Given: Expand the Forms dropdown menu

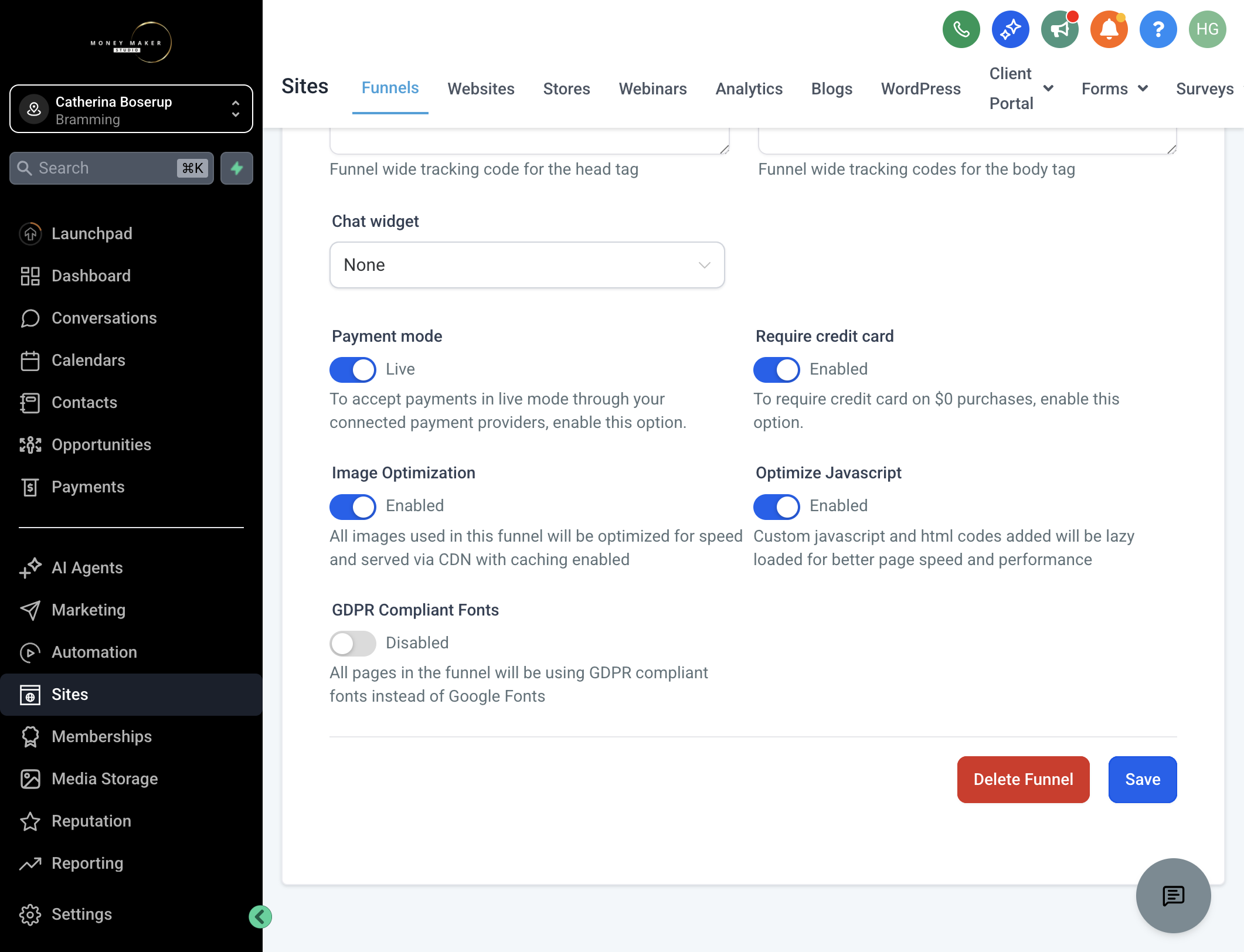Looking at the screenshot, I should [1114, 89].
